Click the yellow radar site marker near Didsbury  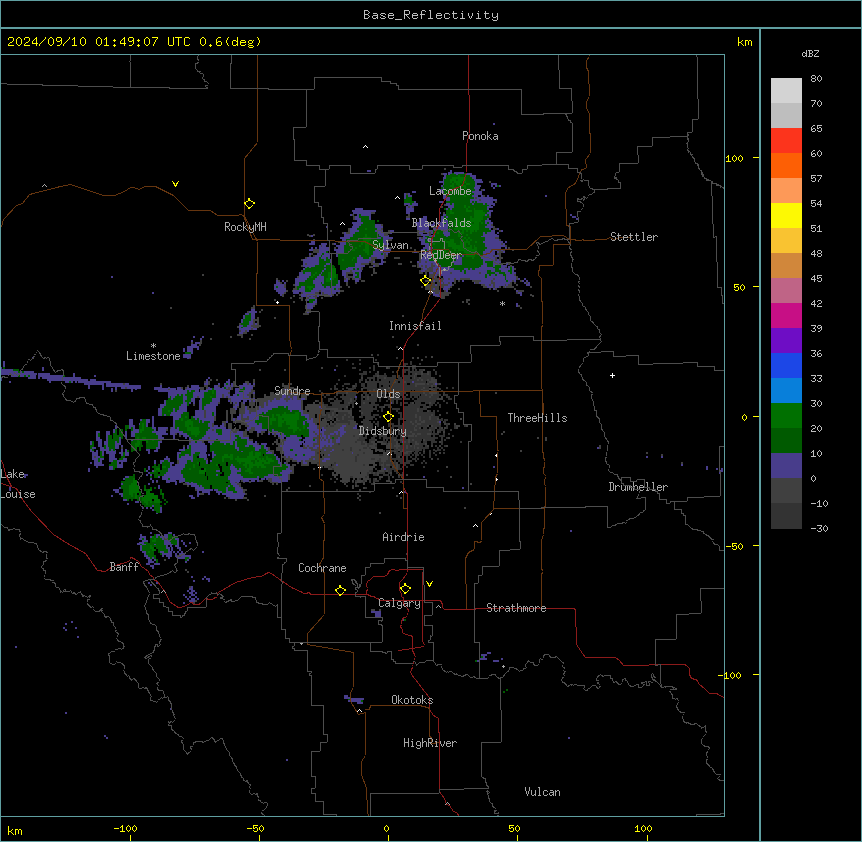click(388, 417)
